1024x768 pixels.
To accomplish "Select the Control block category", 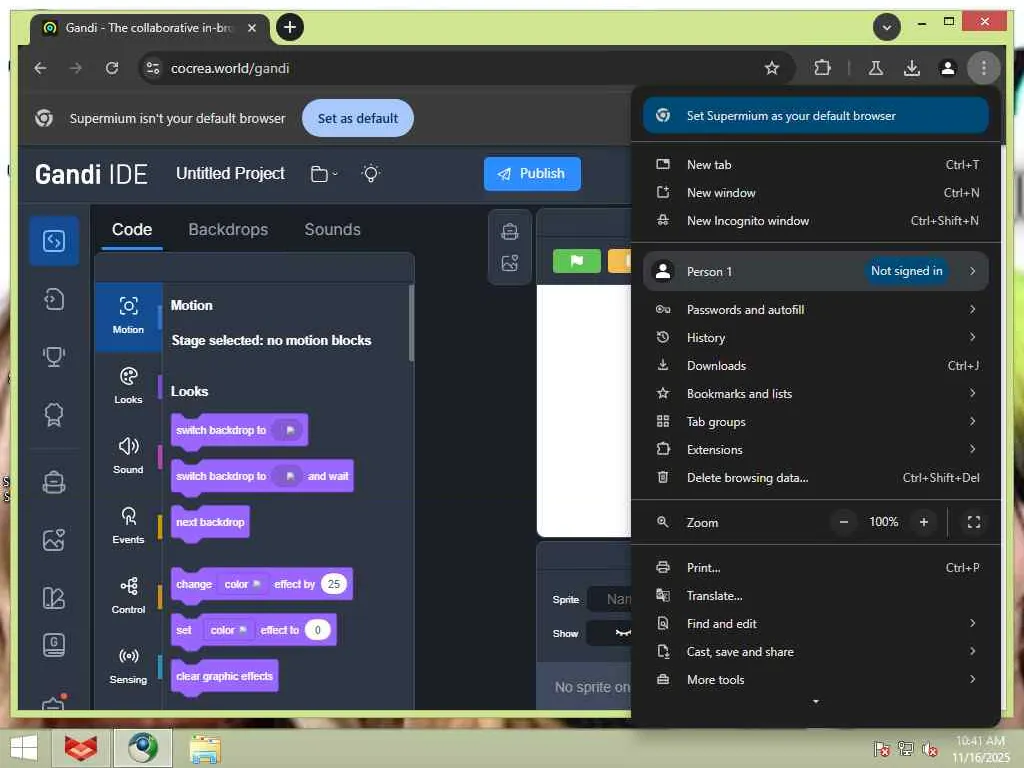I will click(x=128, y=596).
